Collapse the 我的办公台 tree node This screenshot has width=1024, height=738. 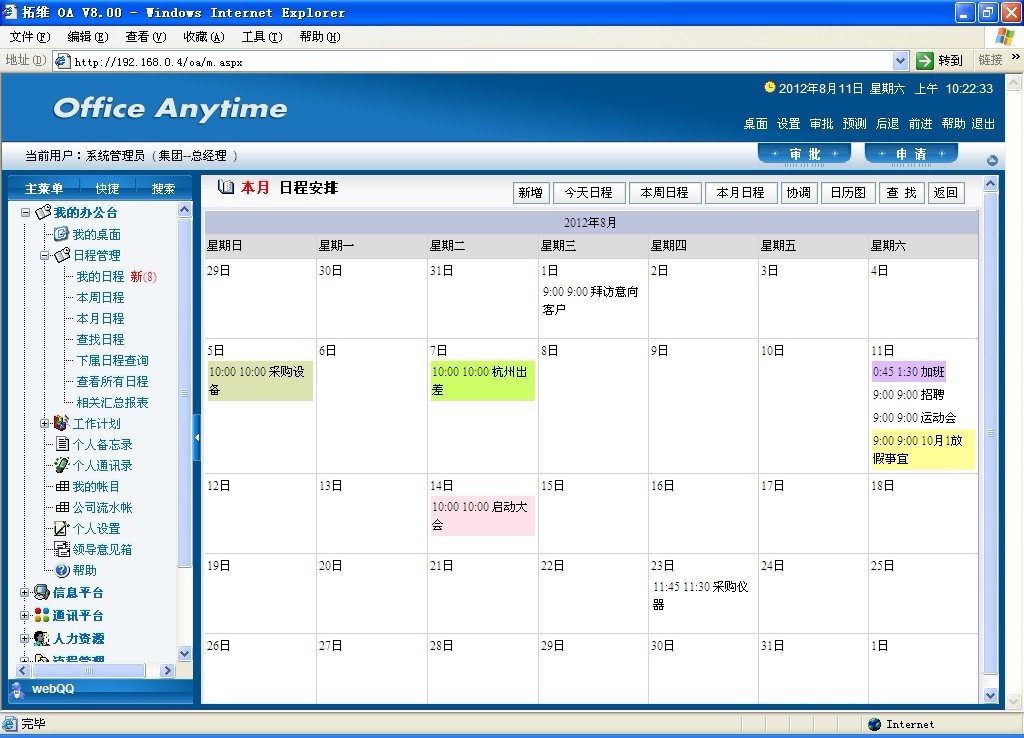coord(26,212)
